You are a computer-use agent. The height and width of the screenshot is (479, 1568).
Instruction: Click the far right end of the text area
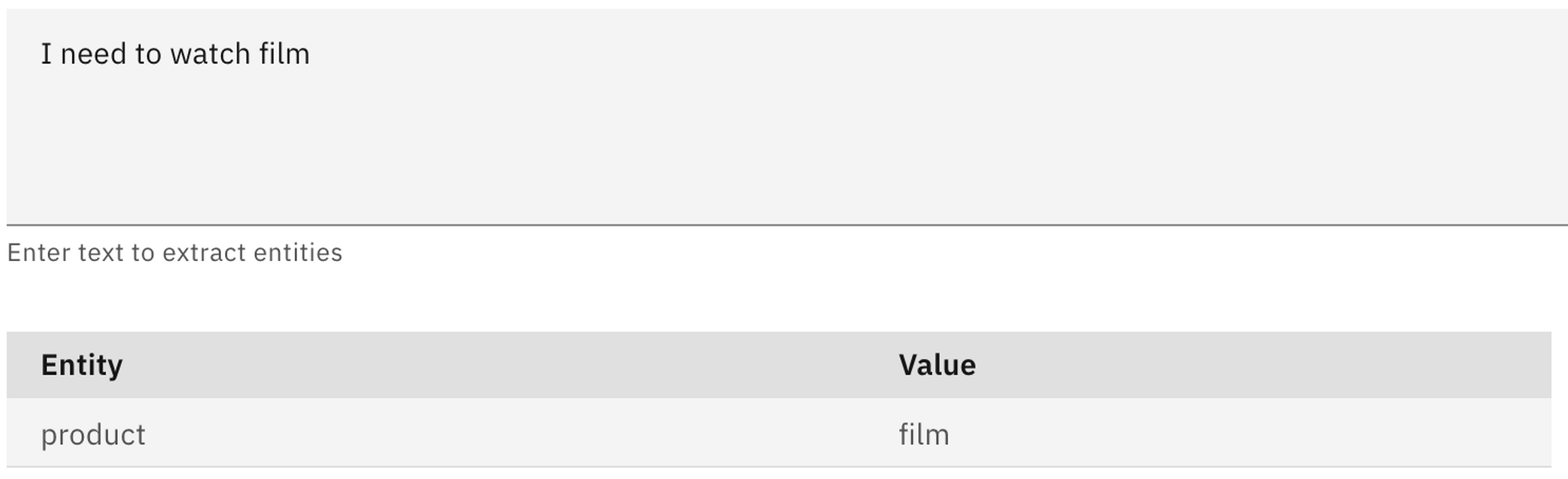pyautogui.click(x=1537, y=118)
